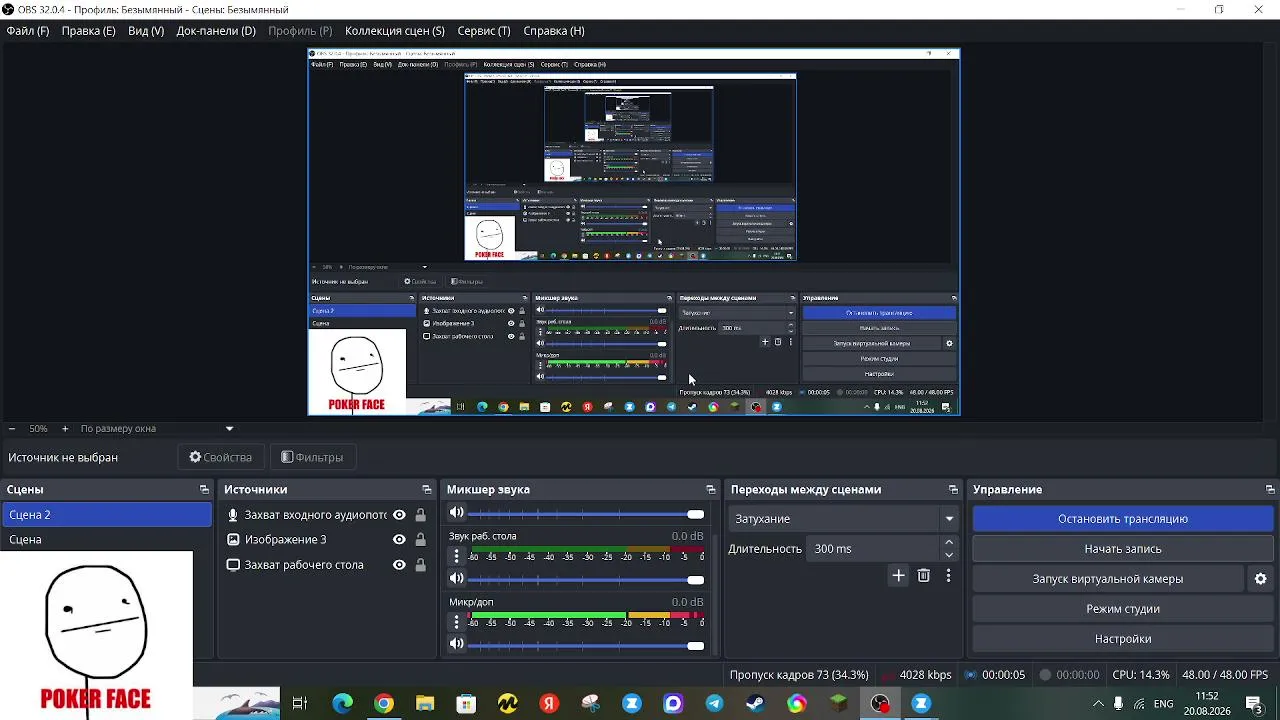The image size is (1280, 720).
Task: Open Steam from the taskbar
Action: pos(755,704)
